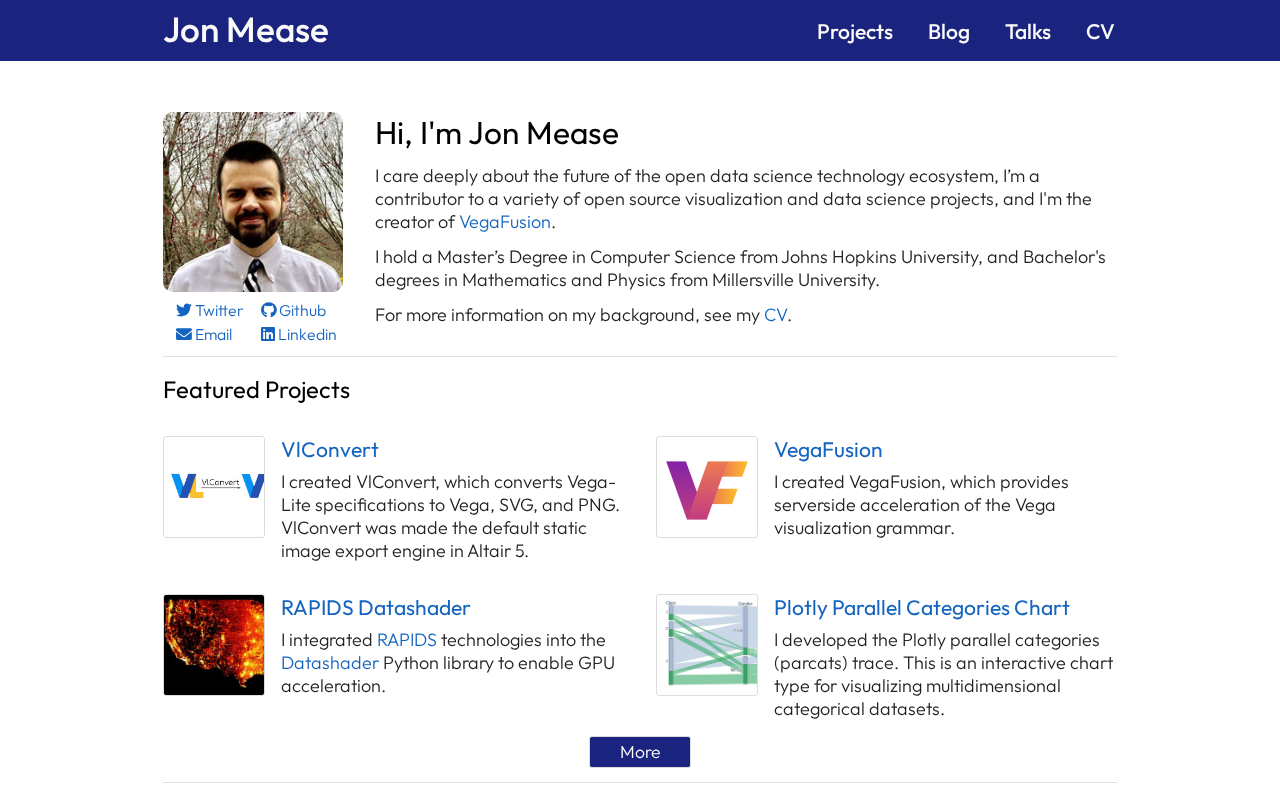Open the Projects menu item
This screenshot has height=800, width=1280.
[855, 32]
